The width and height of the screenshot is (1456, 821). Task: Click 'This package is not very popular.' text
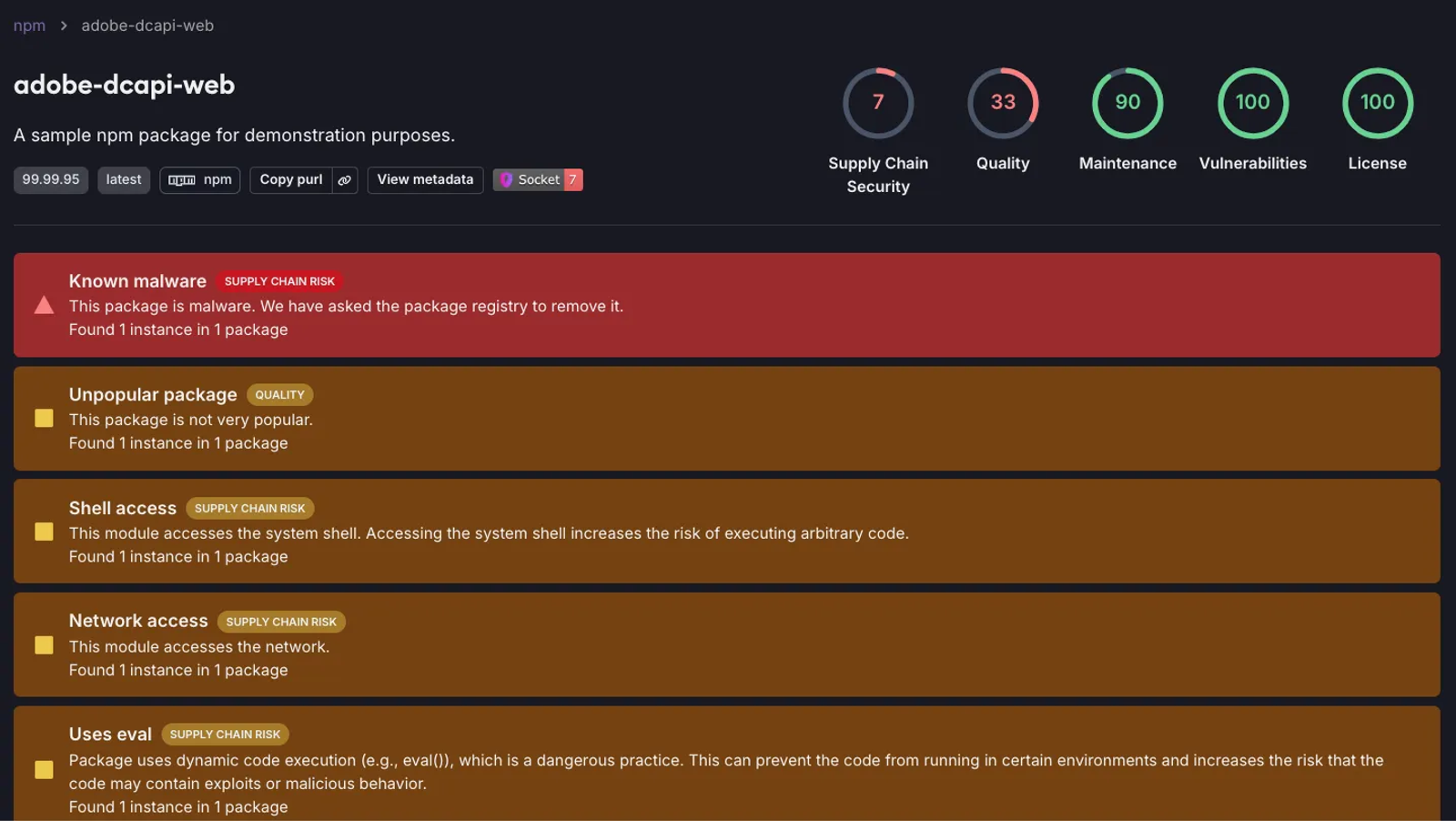(x=191, y=420)
